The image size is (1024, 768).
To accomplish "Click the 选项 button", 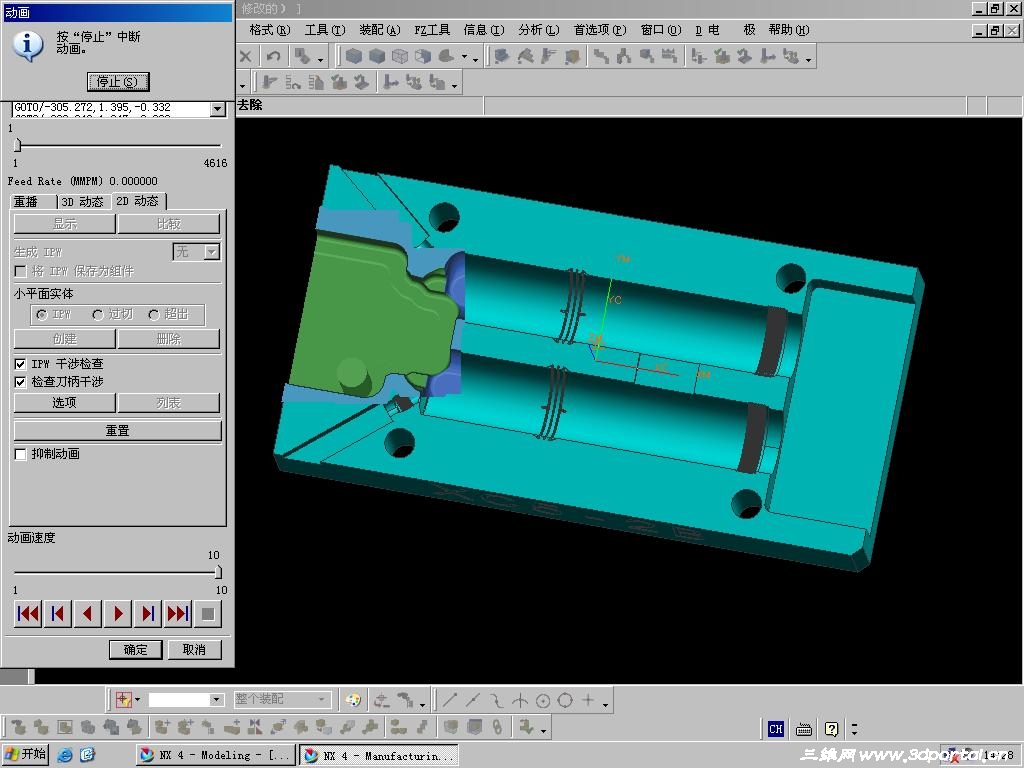I will (x=64, y=403).
